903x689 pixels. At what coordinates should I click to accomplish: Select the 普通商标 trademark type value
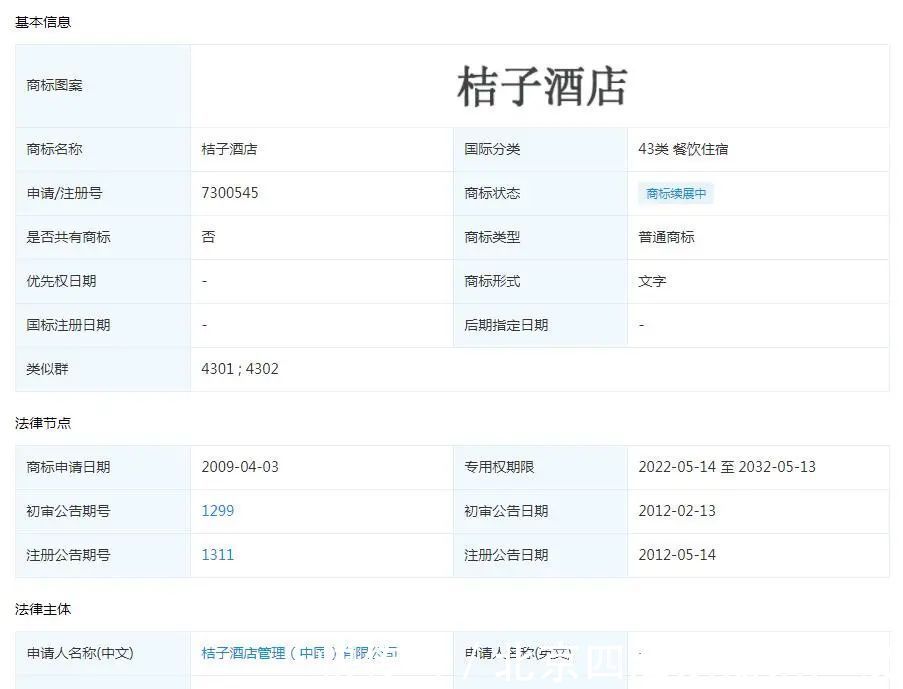pyautogui.click(x=666, y=237)
